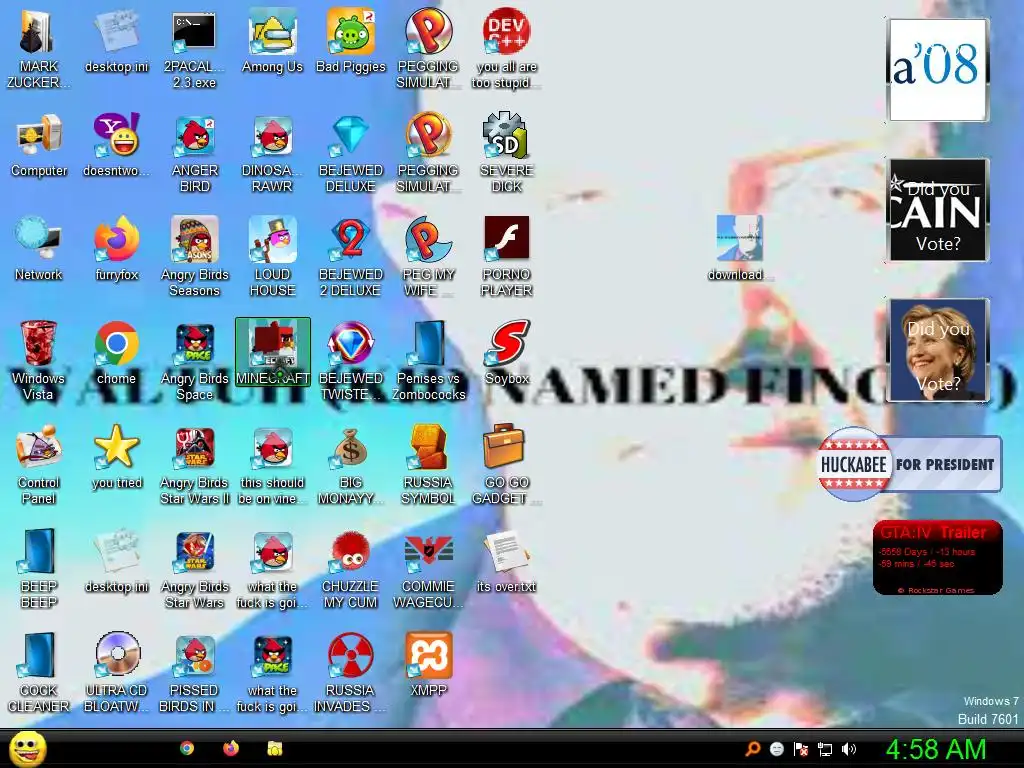Select the BIG MONAYY money bag icon

tap(351, 464)
